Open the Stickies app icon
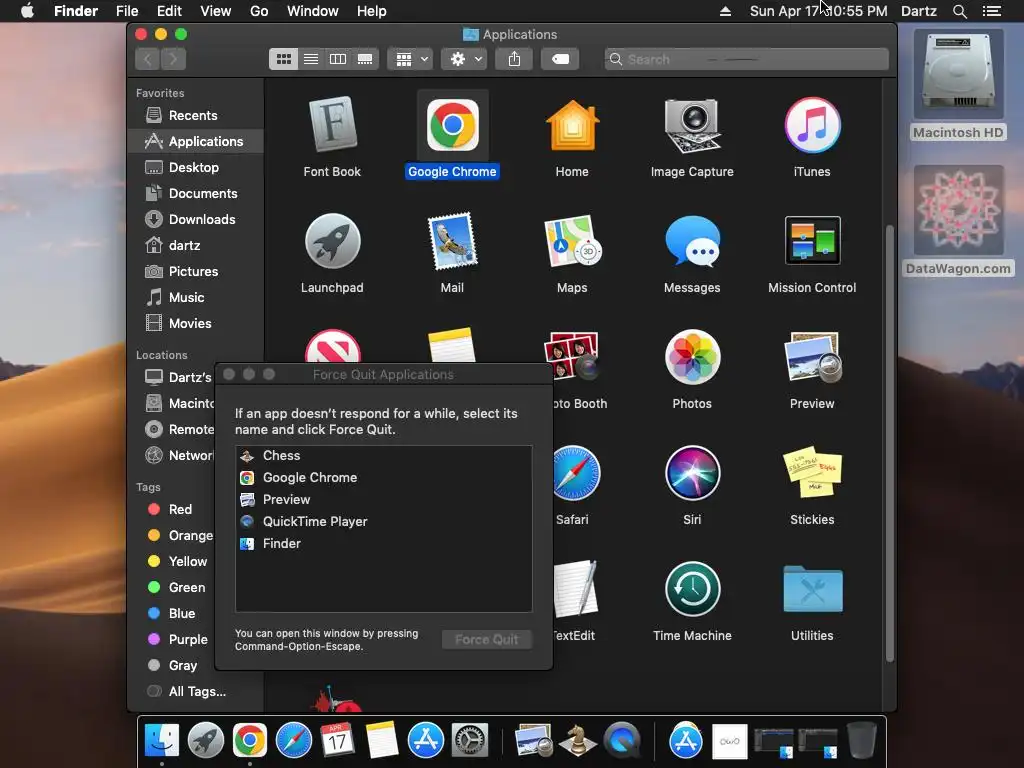The image size is (1024, 768). 812,473
